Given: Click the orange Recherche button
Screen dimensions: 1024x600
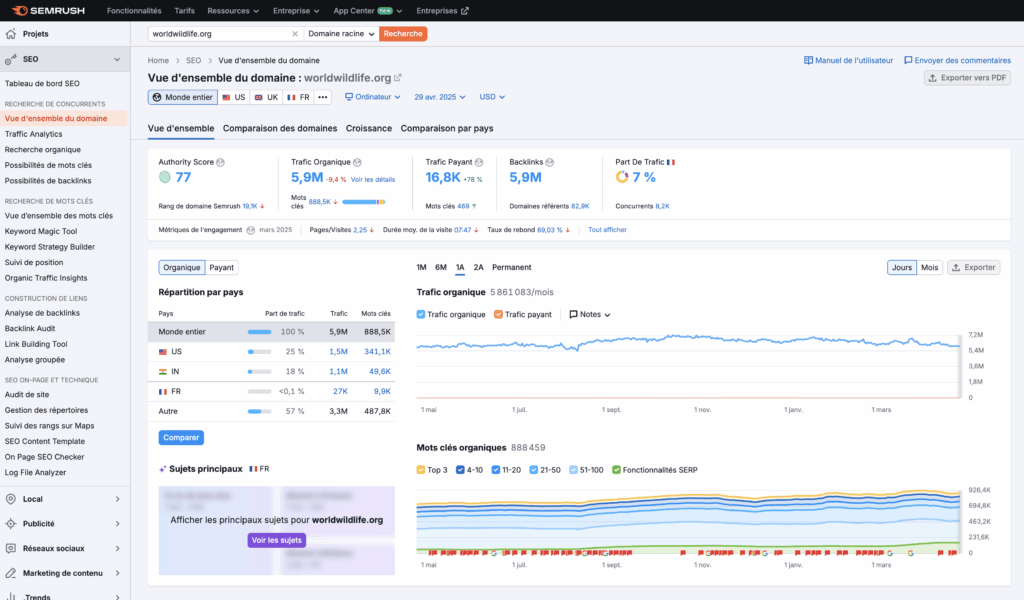Looking at the screenshot, I should (x=403, y=34).
